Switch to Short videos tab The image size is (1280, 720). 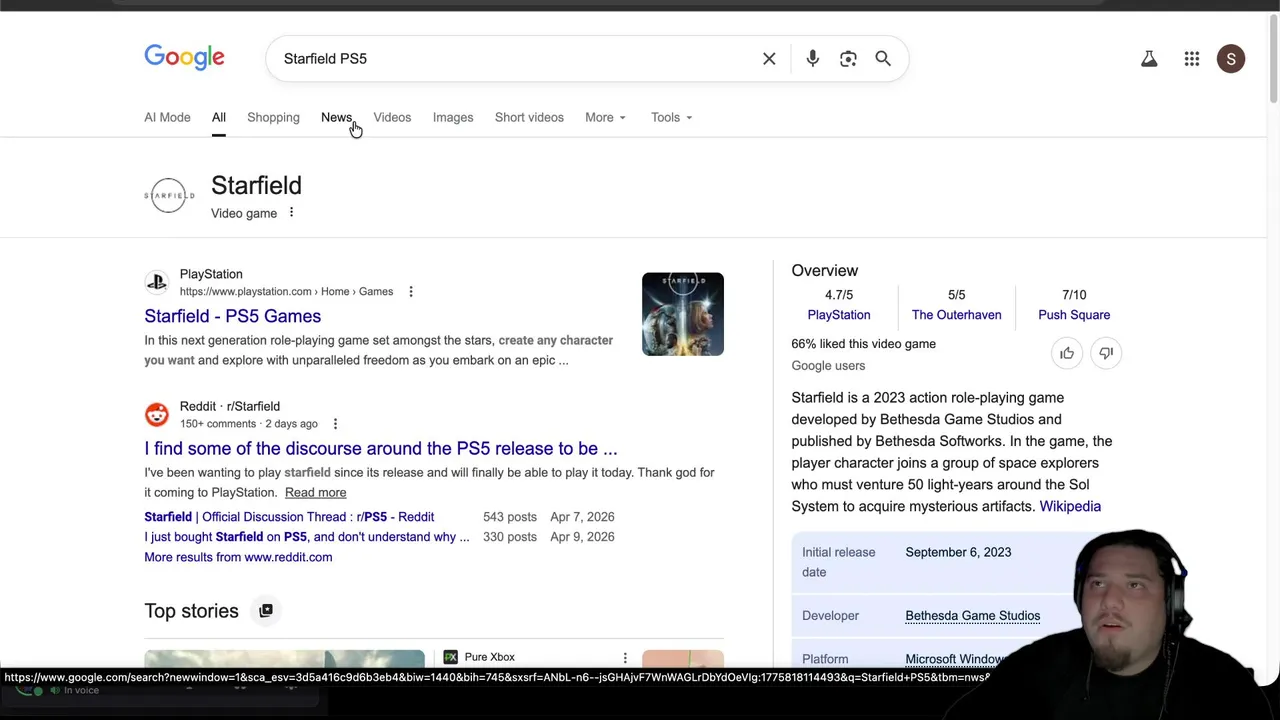tap(529, 117)
